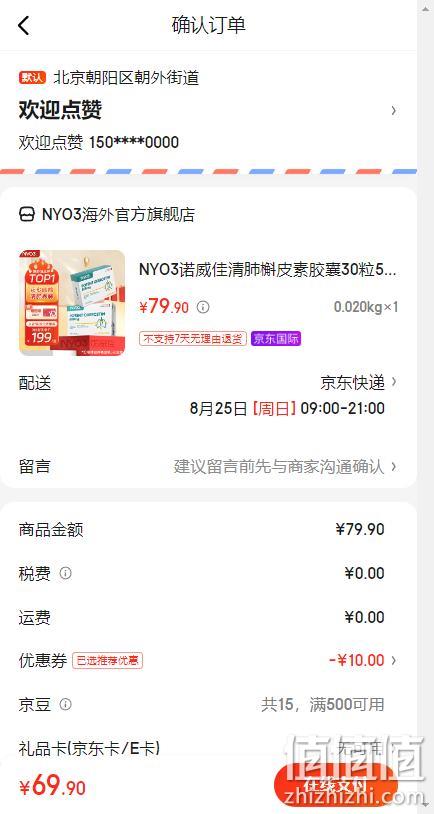Select delivery time 8月25日 09:00-21:00

pyautogui.click(x=287, y=409)
